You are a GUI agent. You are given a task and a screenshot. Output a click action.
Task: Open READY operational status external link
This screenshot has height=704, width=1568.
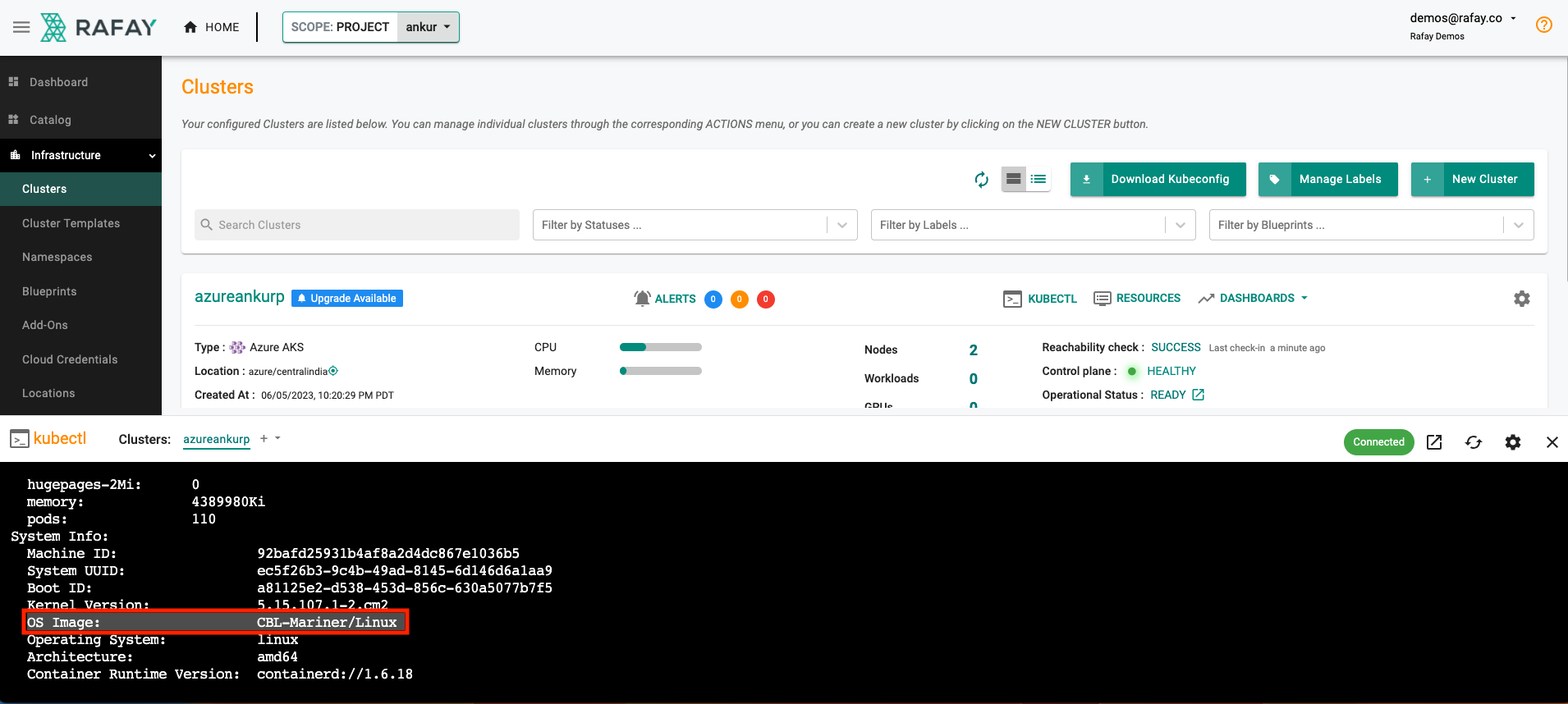point(1199,395)
